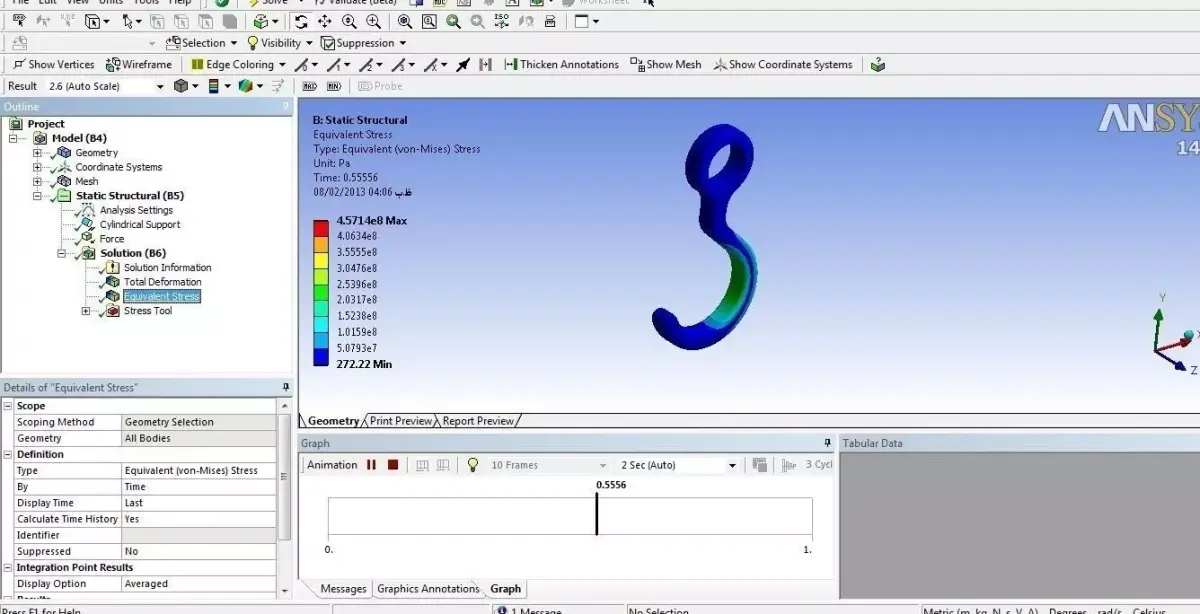Click the Label annotation tool icon
The image size is (1200, 614).
pyautogui.click(x=19, y=21)
